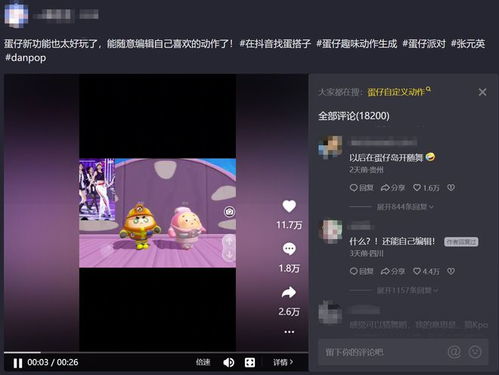499x375 pixels.
Task: Open comments via speech bubble icon
Action: 289,249
